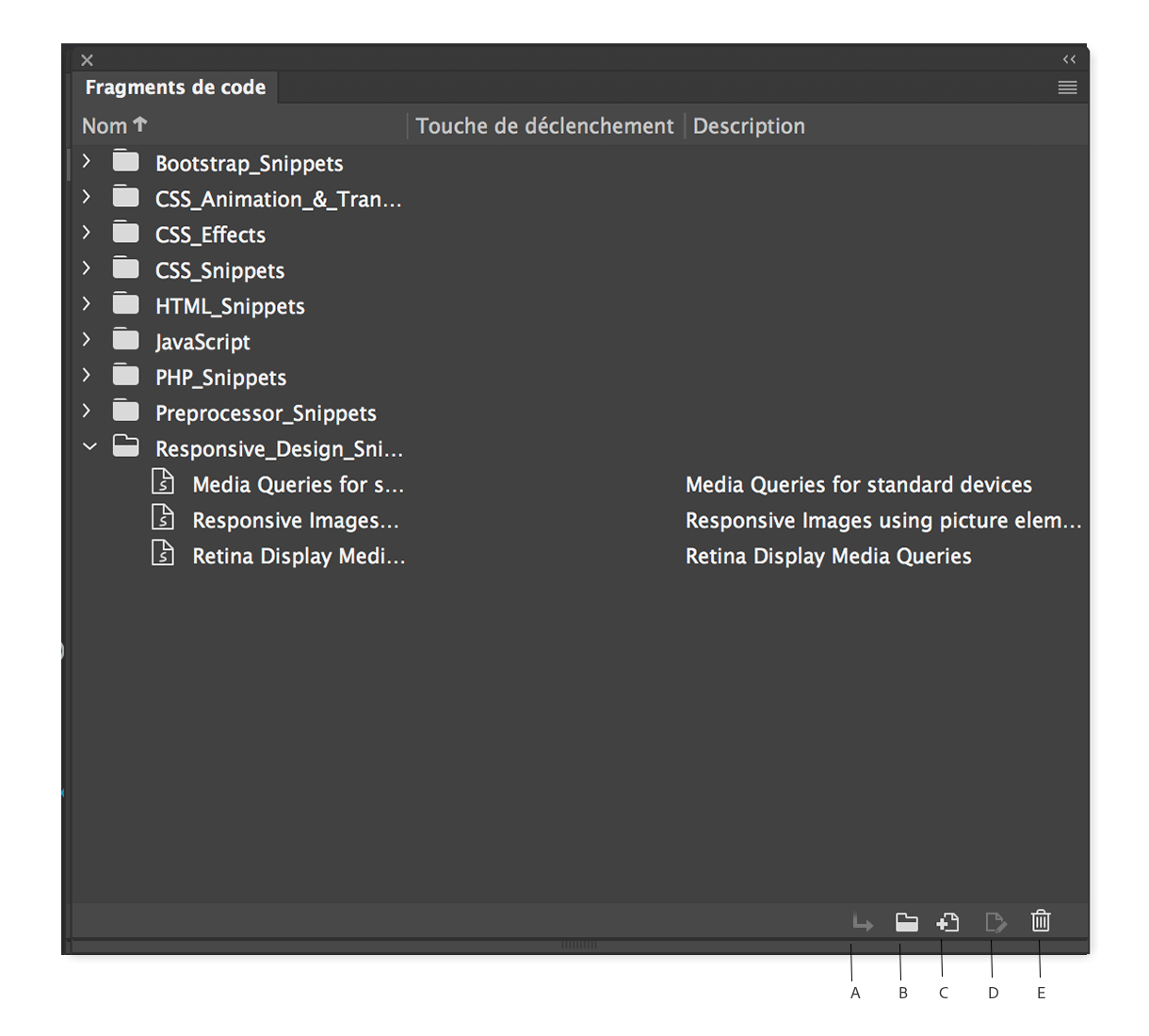Click the Touche de déclenchement column header
The image size is (1149, 1036).
[x=544, y=126]
